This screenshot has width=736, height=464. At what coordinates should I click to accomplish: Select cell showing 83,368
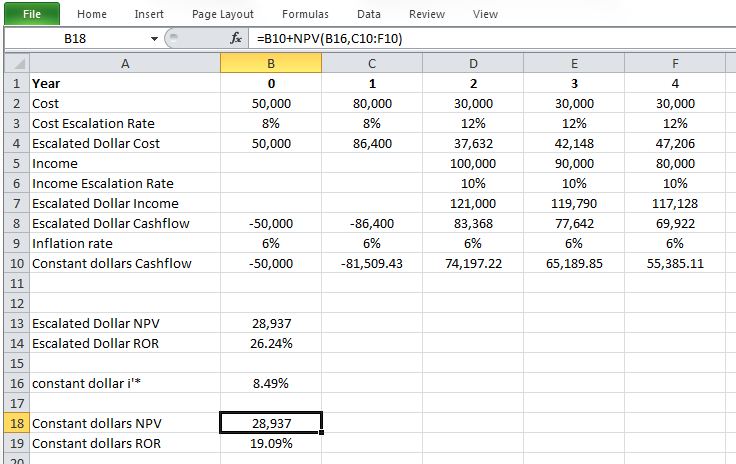click(x=473, y=223)
